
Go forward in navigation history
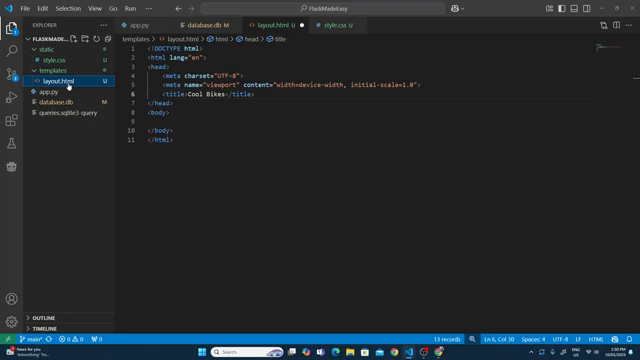(x=191, y=8)
